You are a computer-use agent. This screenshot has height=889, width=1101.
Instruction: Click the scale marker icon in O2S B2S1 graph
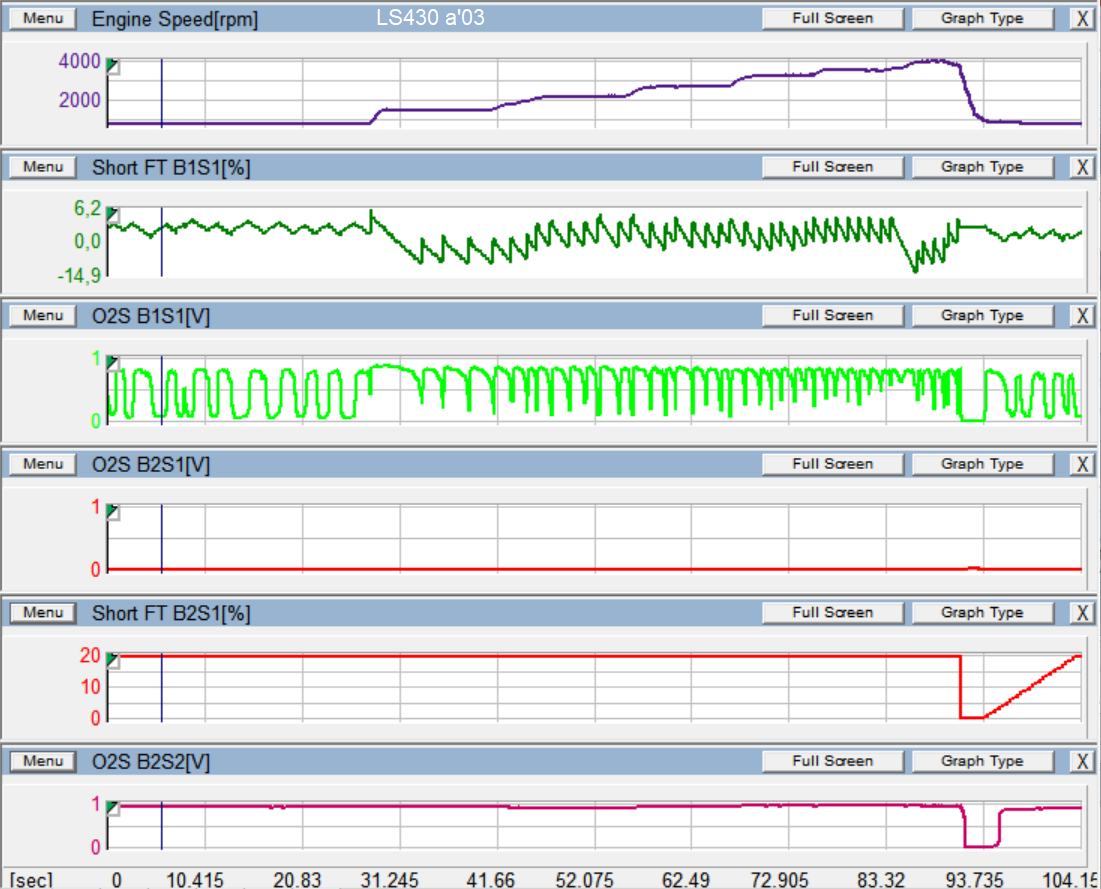click(x=113, y=512)
